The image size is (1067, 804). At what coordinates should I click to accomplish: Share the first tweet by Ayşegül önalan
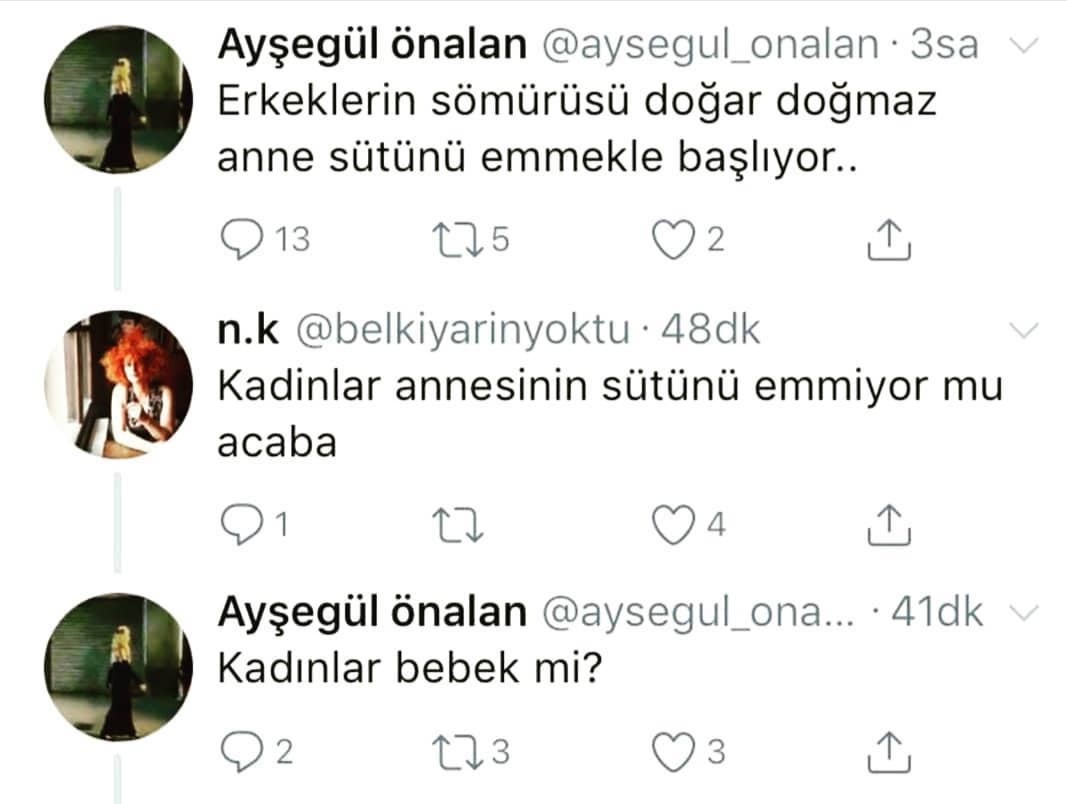pos(889,239)
